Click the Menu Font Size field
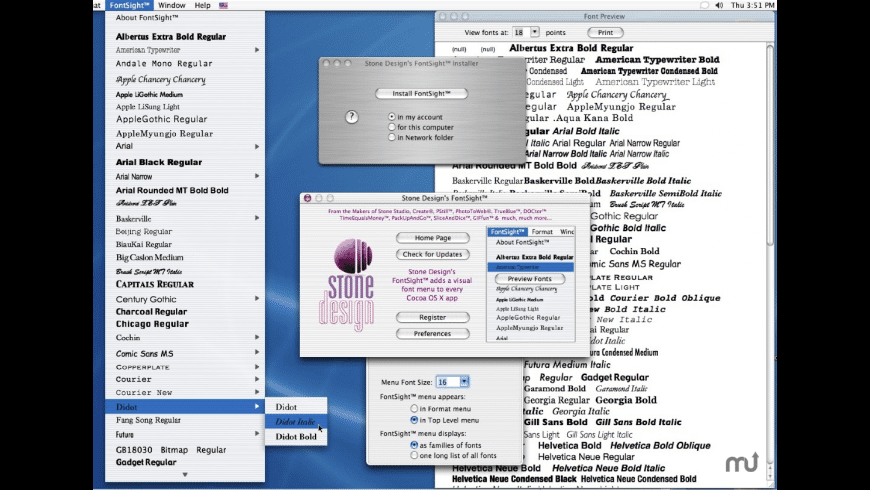The width and height of the screenshot is (870, 490). click(x=448, y=382)
